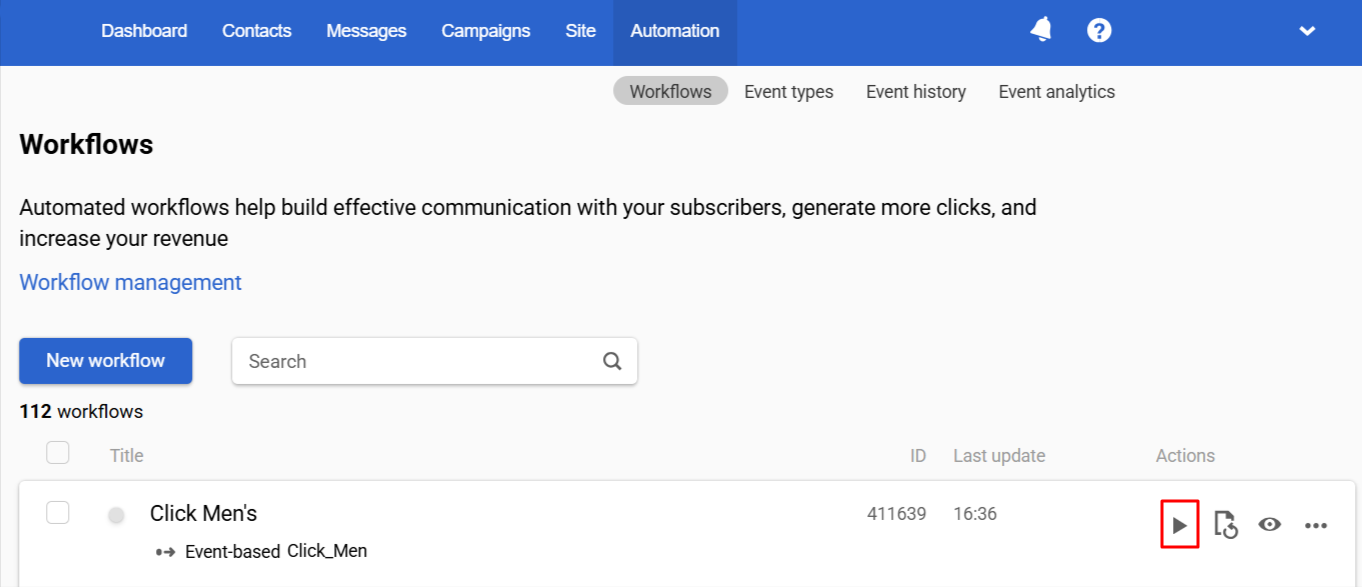Viewport: 1362px width, 587px height.
Task: Open the Workflow management link
Action: click(x=130, y=283)
